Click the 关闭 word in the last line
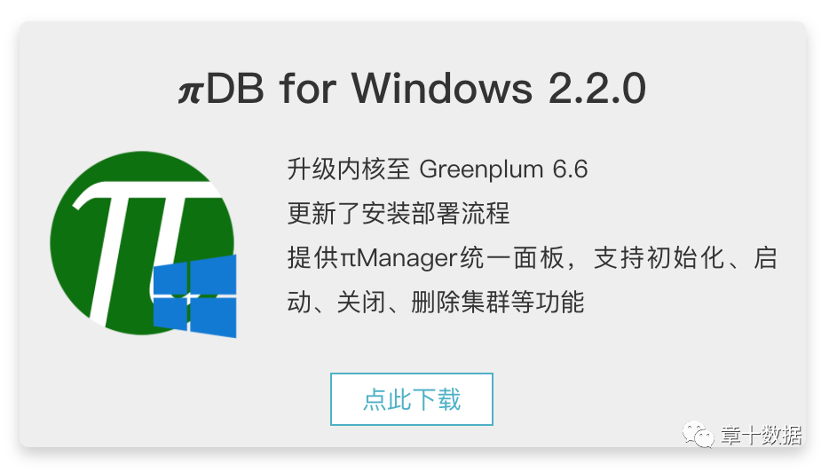830x472 pixels. point(361,303)
